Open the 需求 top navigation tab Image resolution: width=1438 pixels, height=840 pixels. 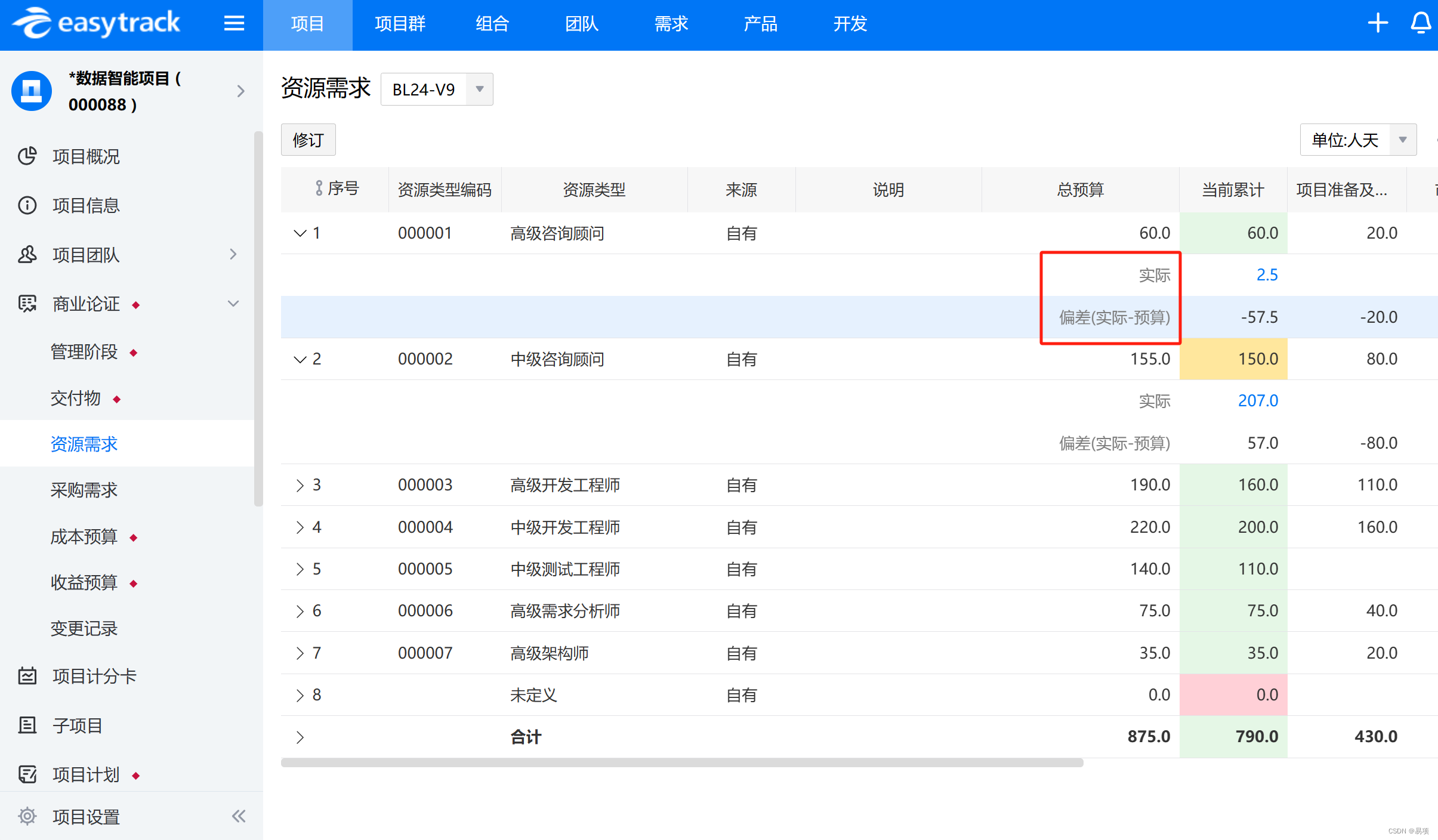(x=671, y=24)
